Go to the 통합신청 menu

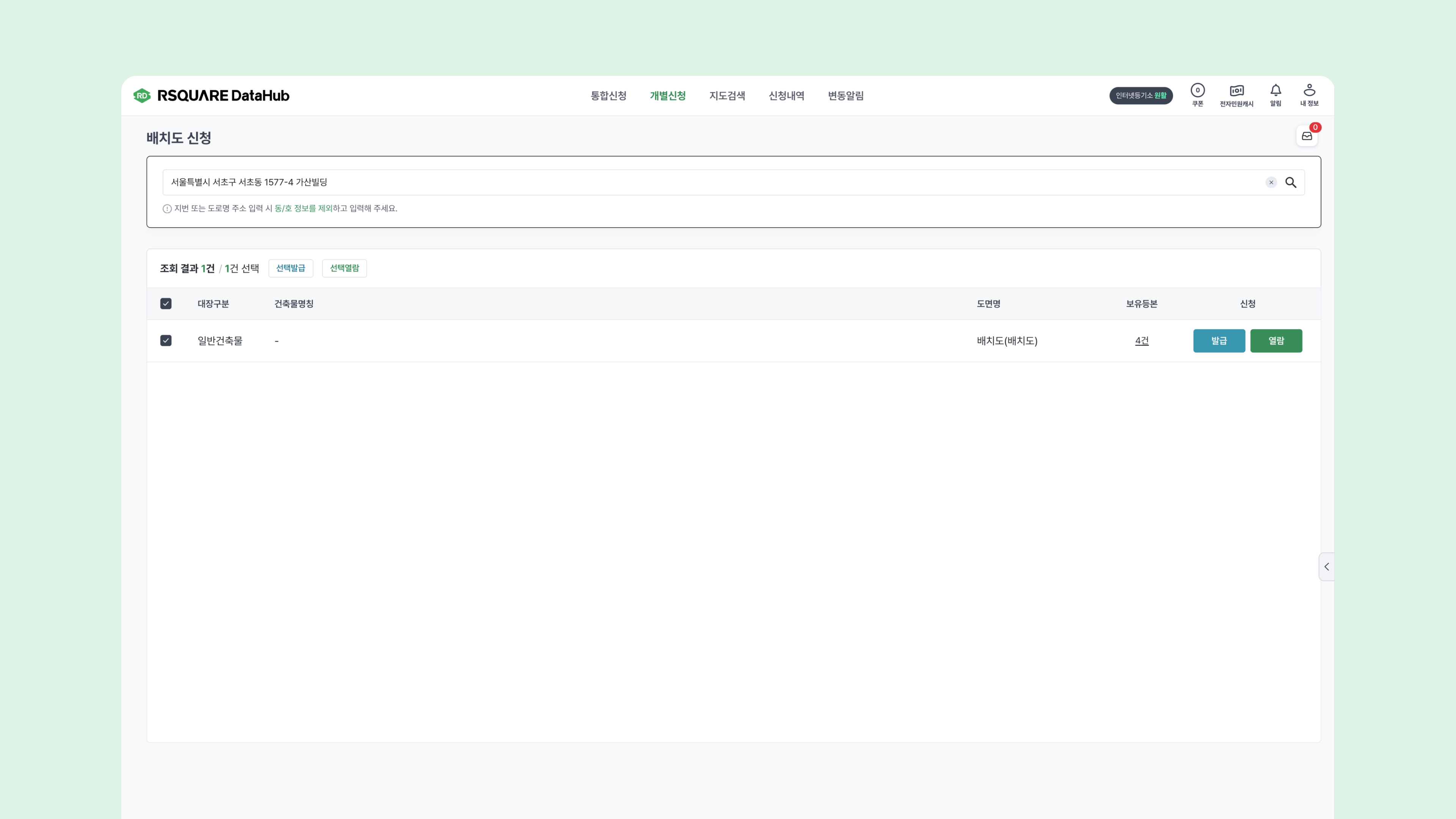[608, 96]
